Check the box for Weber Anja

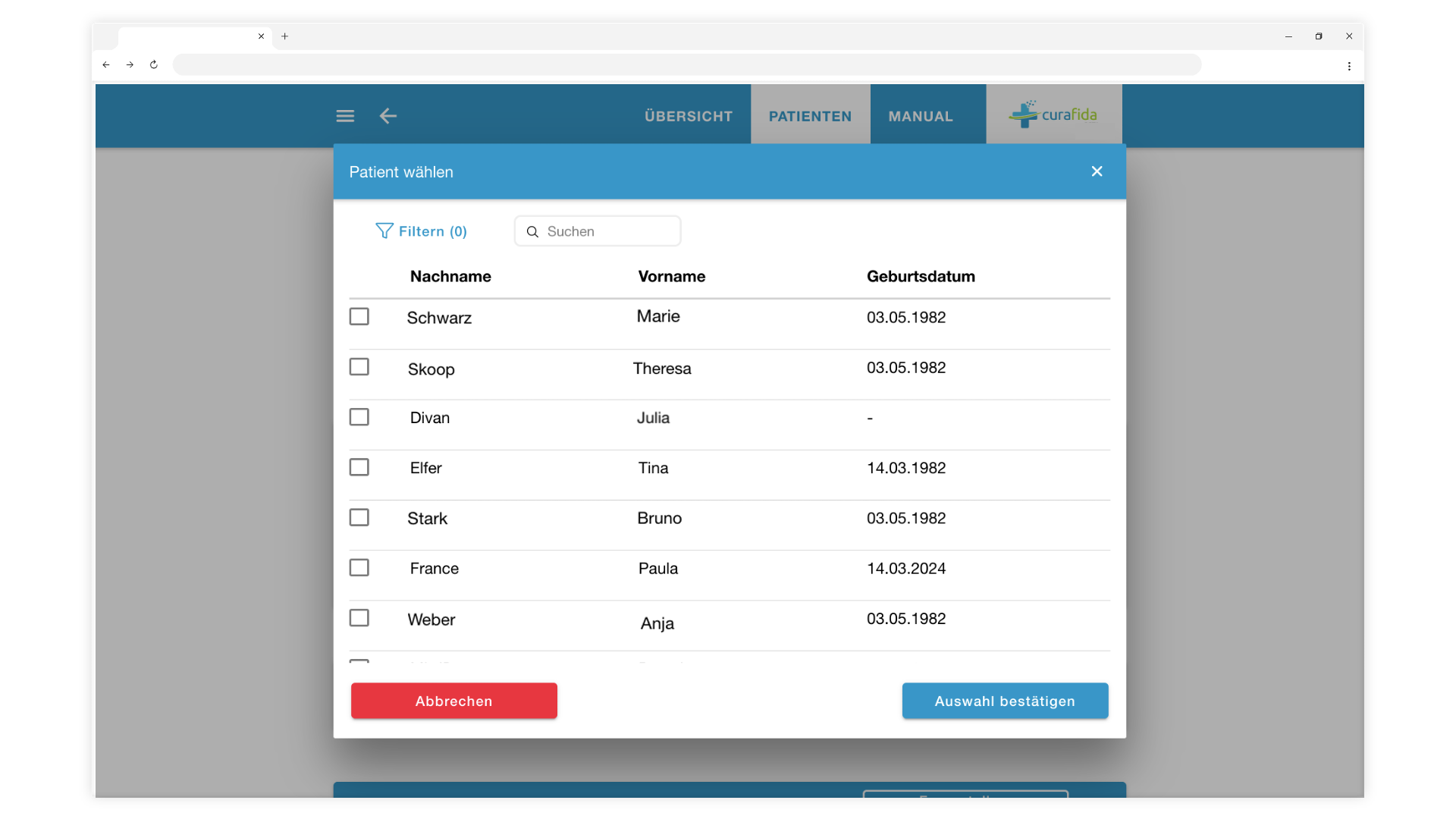tap(359, 618)
